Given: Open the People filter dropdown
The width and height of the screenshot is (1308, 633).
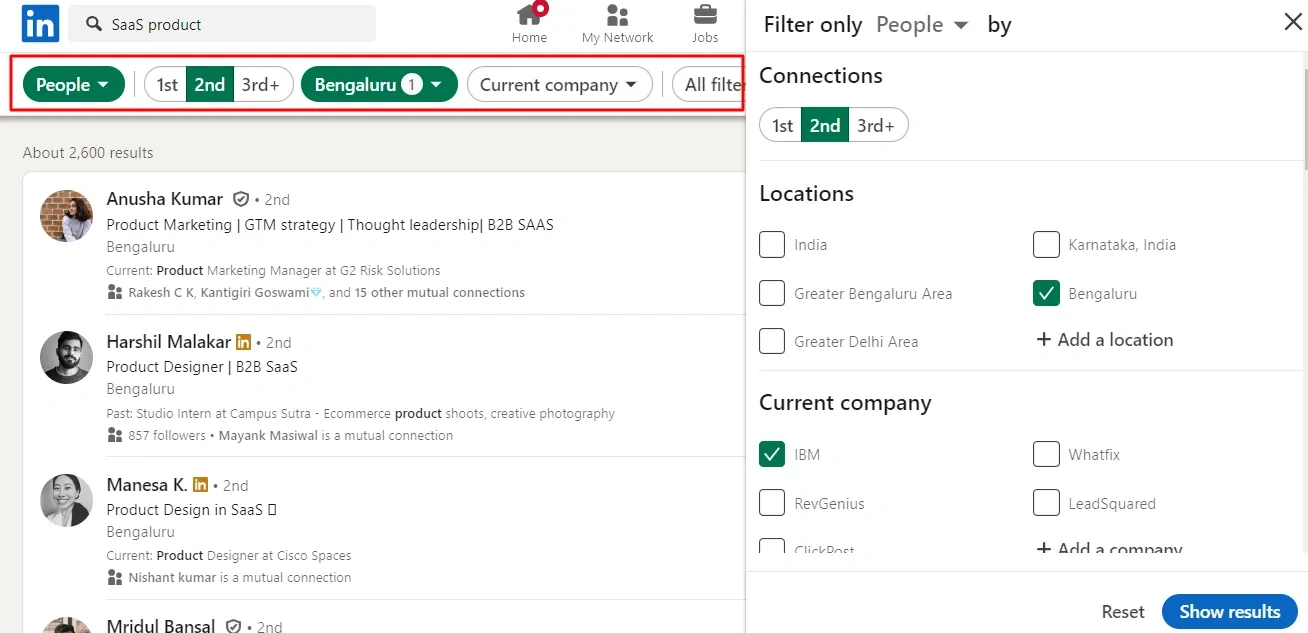Looking at the screenshot, I should coord(72,84).
